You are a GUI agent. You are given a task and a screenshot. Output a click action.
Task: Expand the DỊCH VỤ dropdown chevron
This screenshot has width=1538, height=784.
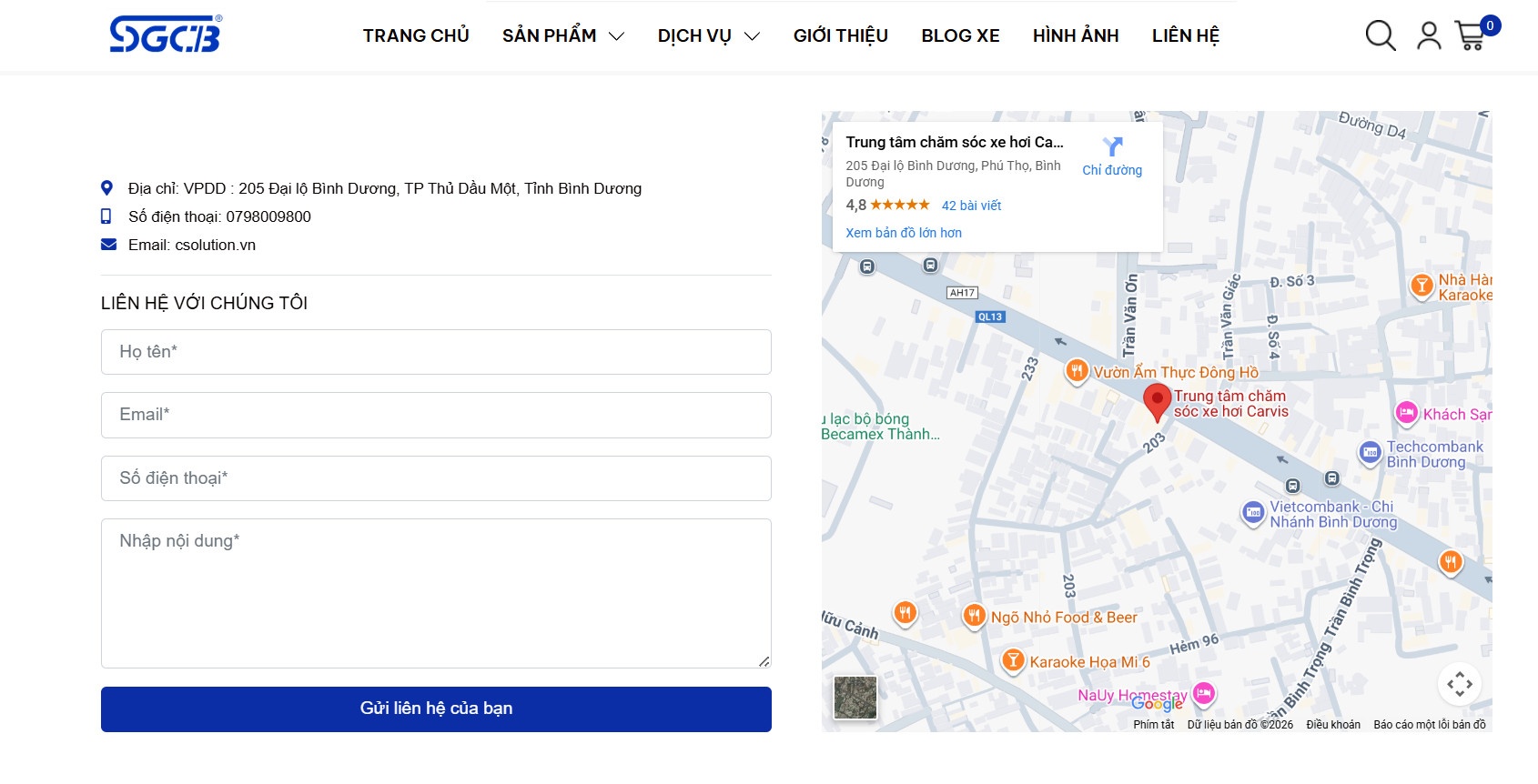(x=752, y=36)
